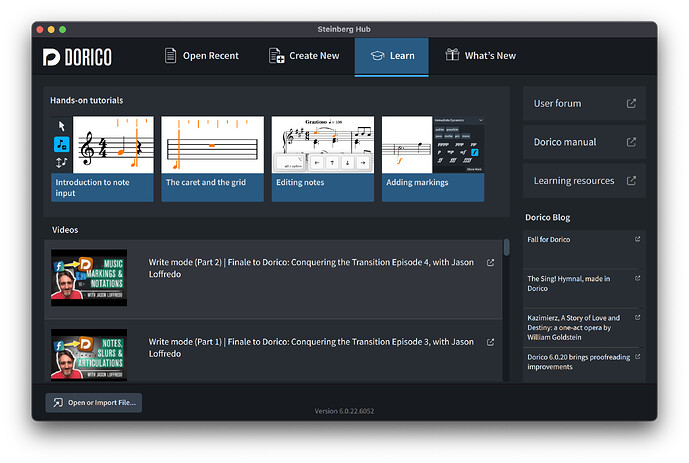Click external icon beside Fall for Dorico

pos(638,239)
